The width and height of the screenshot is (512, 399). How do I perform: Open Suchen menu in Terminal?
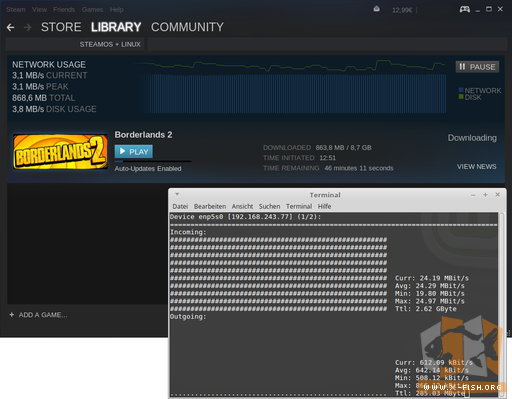(x=269, y=206)
